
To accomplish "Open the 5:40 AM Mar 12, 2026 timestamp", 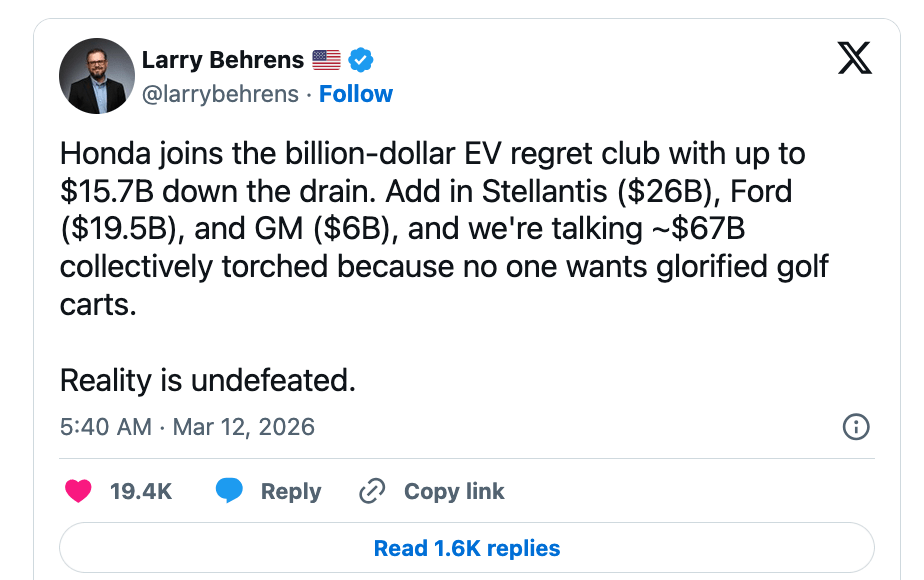I will (x=187, y=427).
